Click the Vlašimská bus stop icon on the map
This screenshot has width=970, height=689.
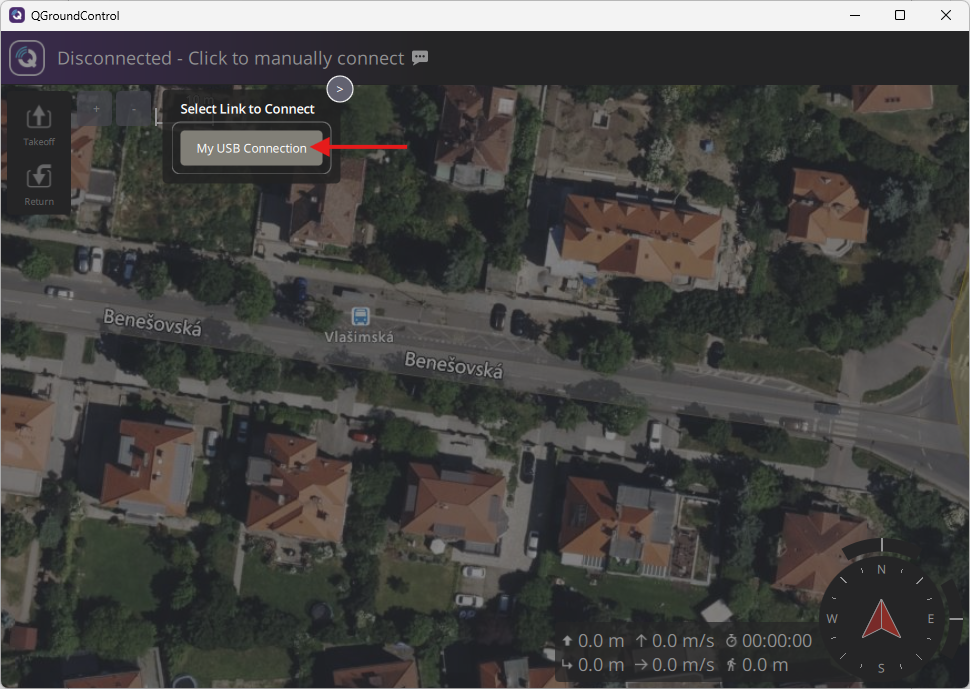pyautogui.click(x=359, y=317)
